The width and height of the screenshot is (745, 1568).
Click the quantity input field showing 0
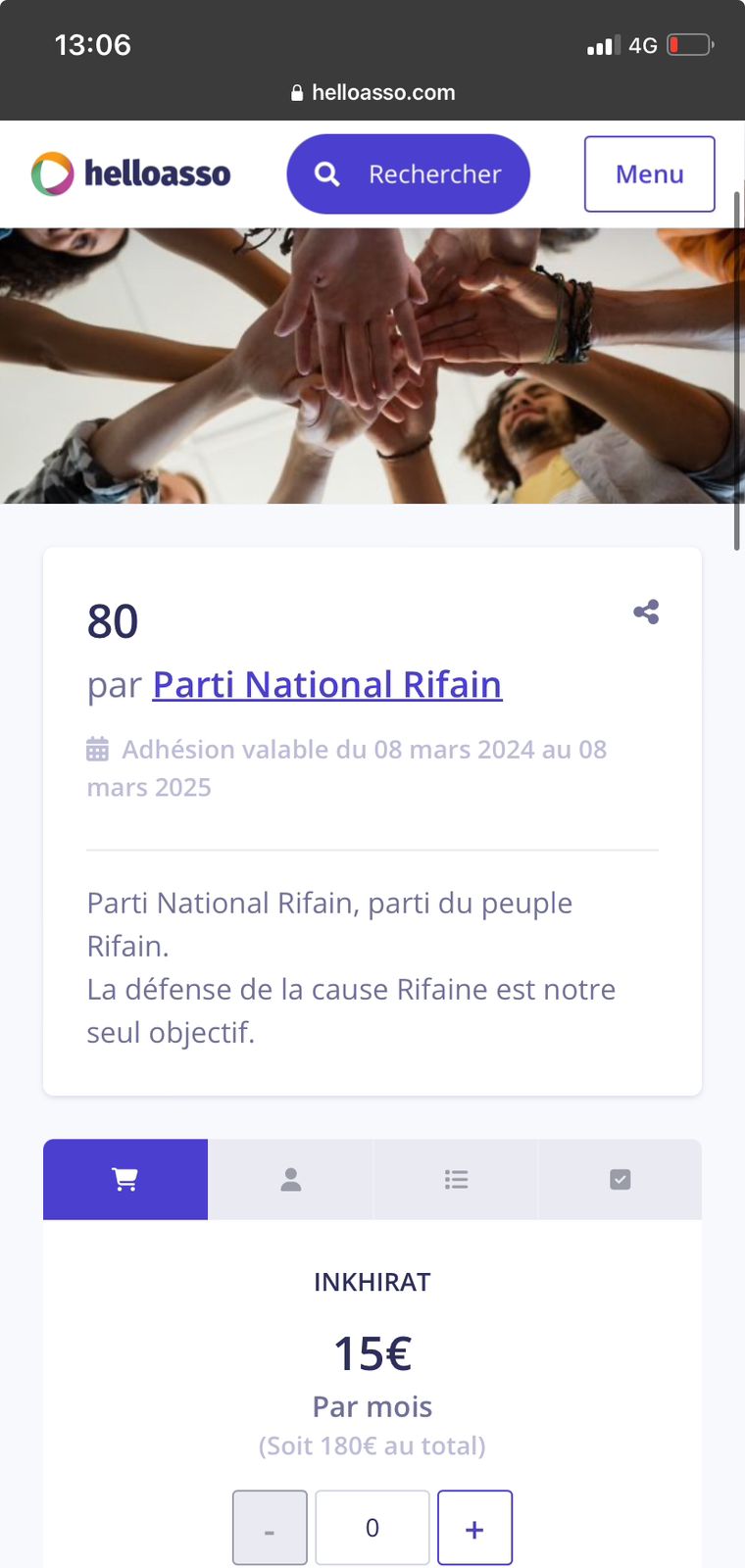[372, 1528]
